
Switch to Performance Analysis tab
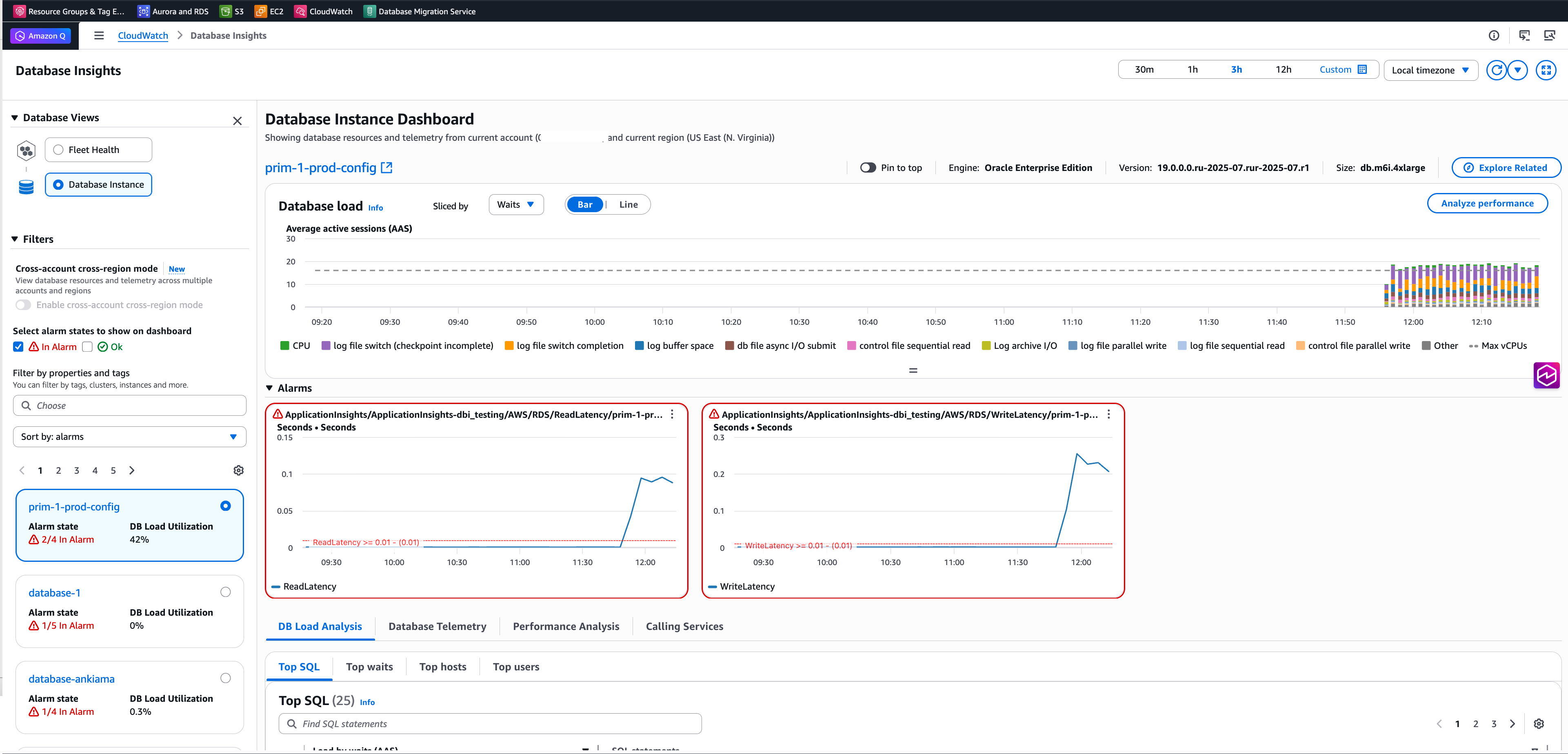pyautogui.click(x=566, y=626)
